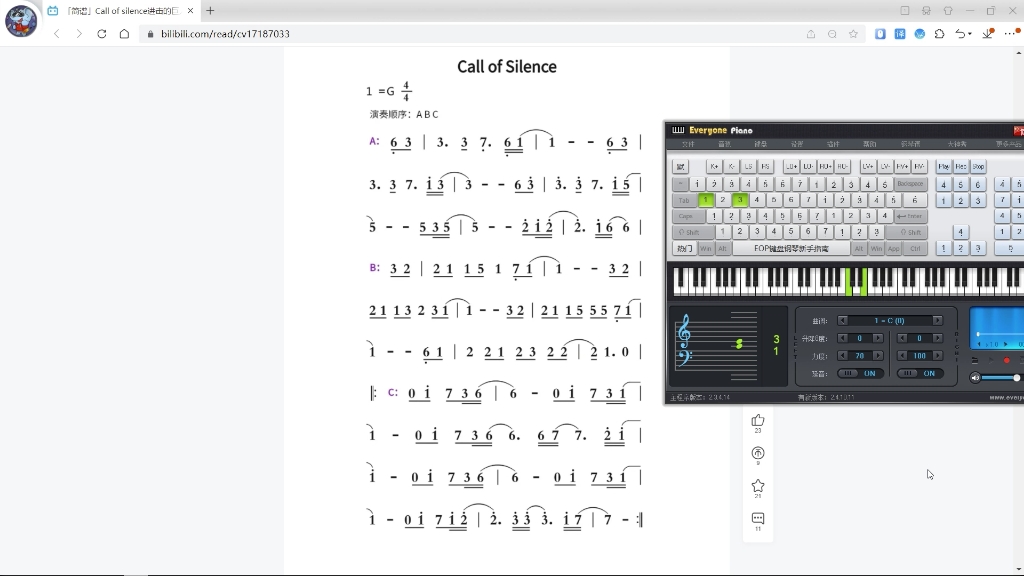Click the incognito glasses icon in the title bar
The image size is (1024, 576).
point(926,10)
